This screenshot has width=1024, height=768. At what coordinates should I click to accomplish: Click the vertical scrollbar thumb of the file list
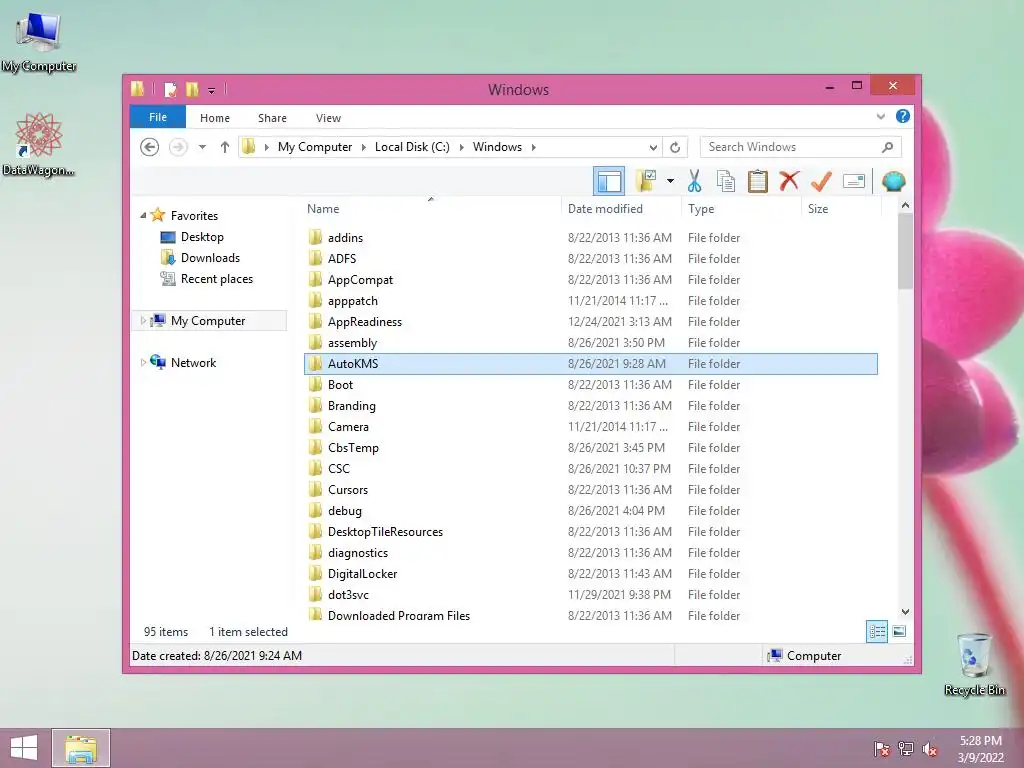tap(905, 251)
